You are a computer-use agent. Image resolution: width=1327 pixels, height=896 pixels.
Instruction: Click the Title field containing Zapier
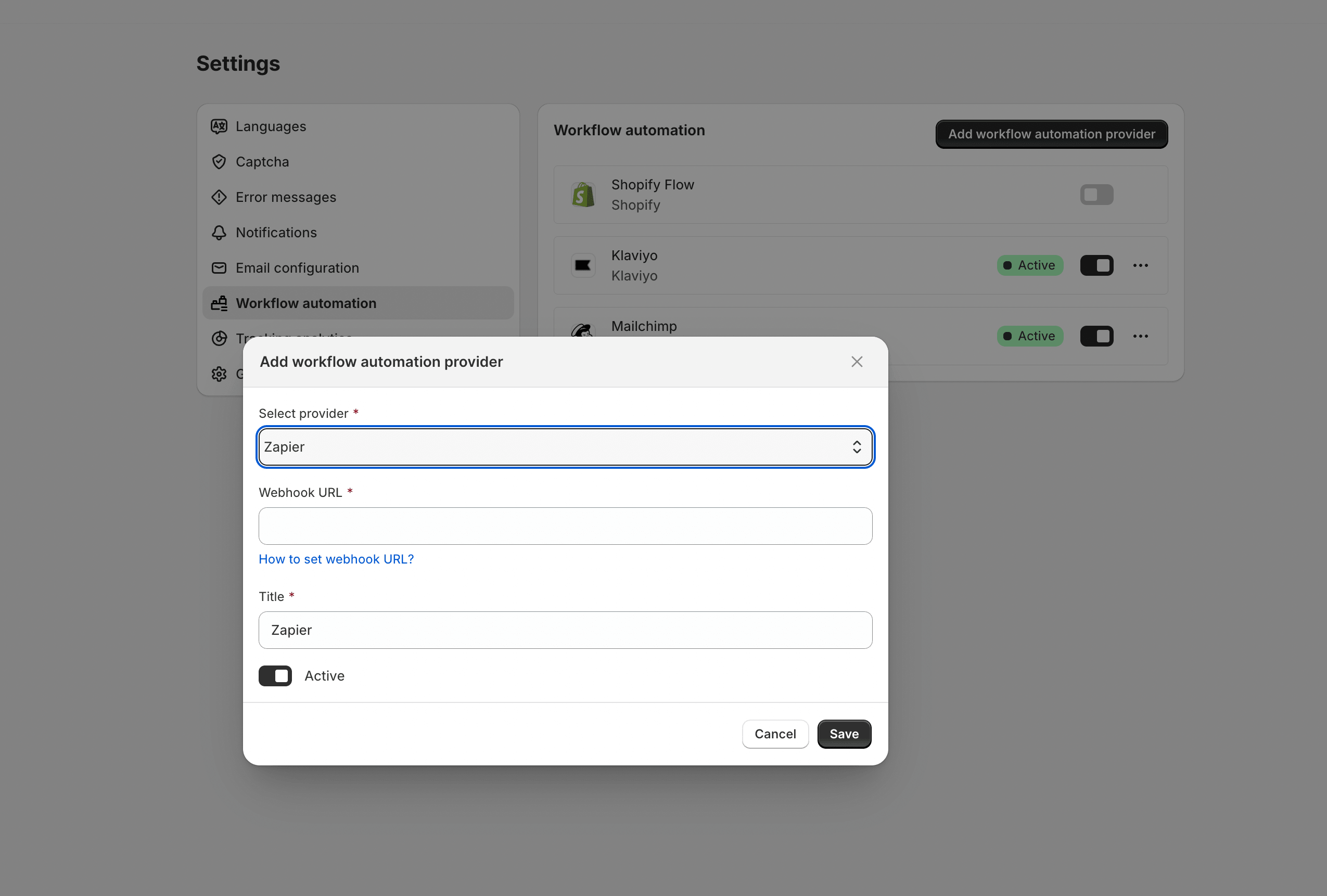[565, 630]
